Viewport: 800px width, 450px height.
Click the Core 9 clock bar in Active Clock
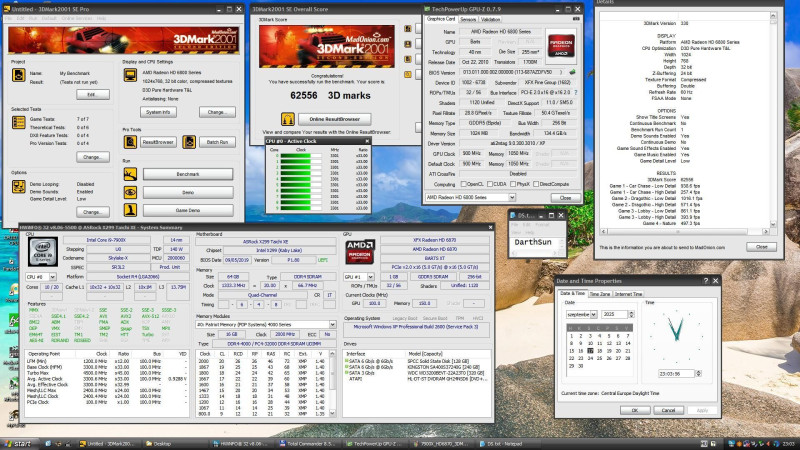pos(301,208)
